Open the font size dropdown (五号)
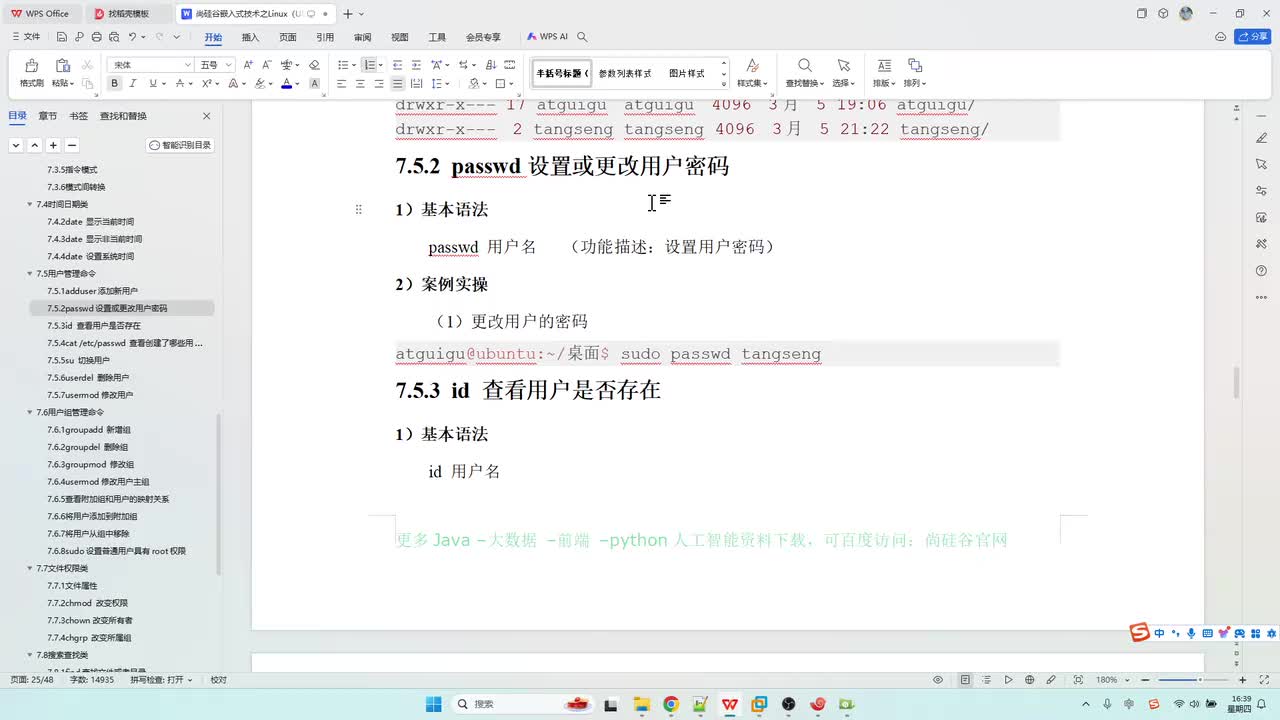Screen dimensions: 1280x720 pos(229,65)
